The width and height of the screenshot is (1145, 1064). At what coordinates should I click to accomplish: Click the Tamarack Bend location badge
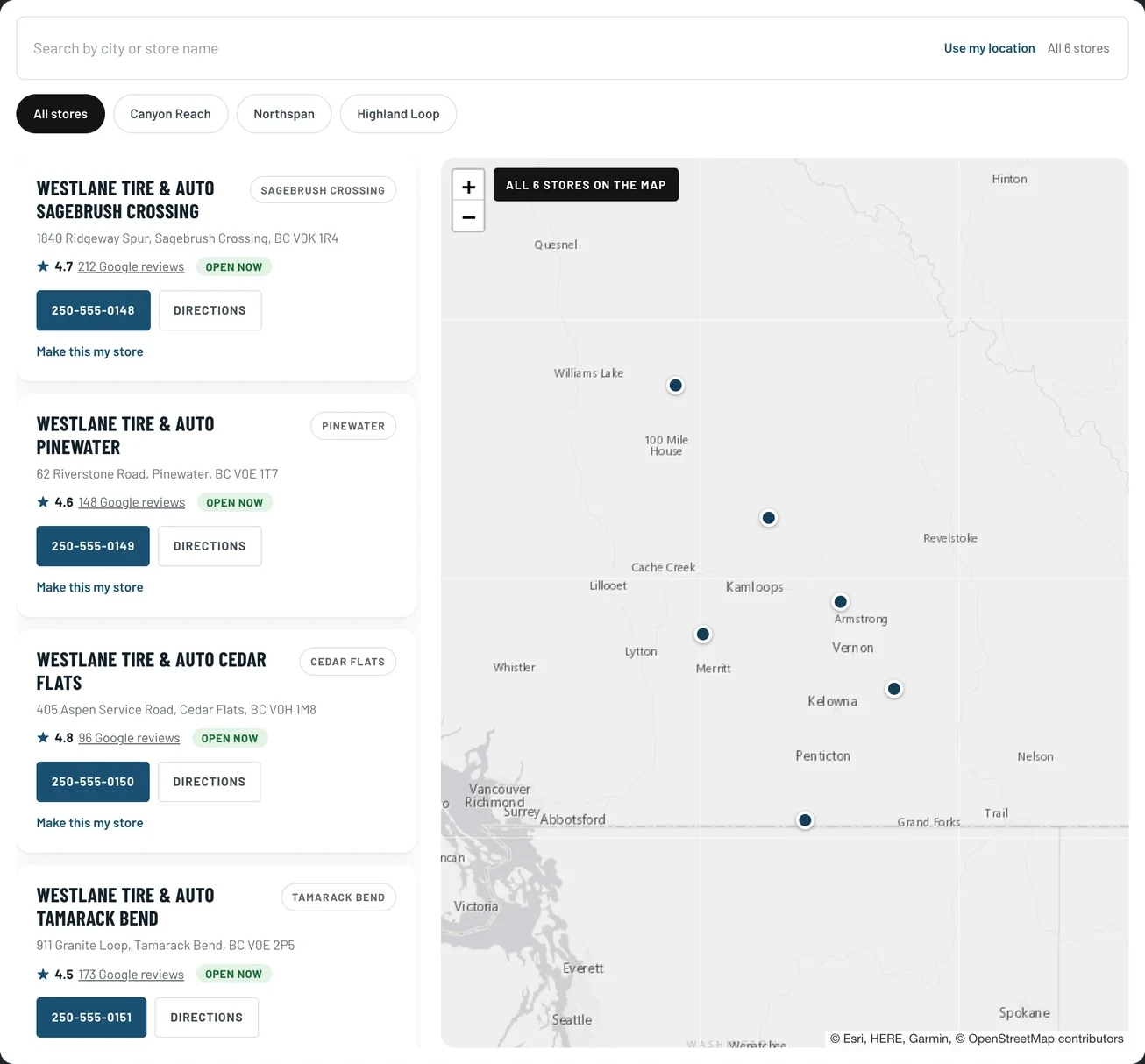click(338, 897)
